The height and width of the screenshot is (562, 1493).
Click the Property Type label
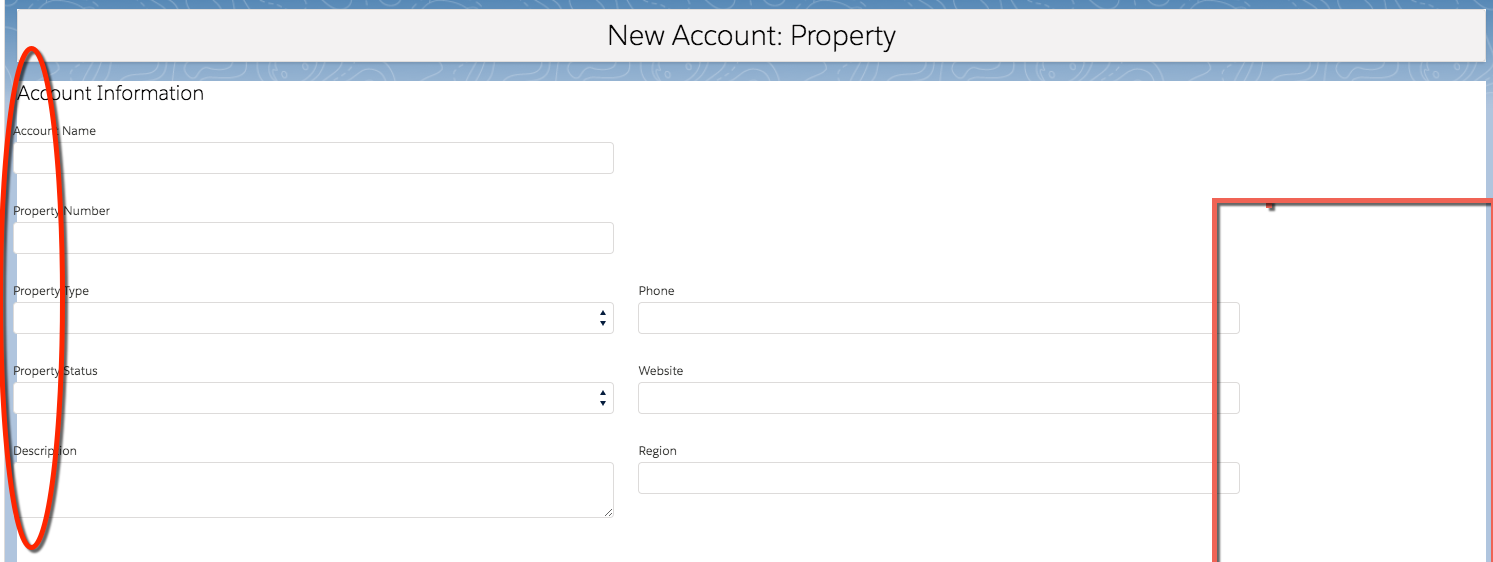click(51, 291)
